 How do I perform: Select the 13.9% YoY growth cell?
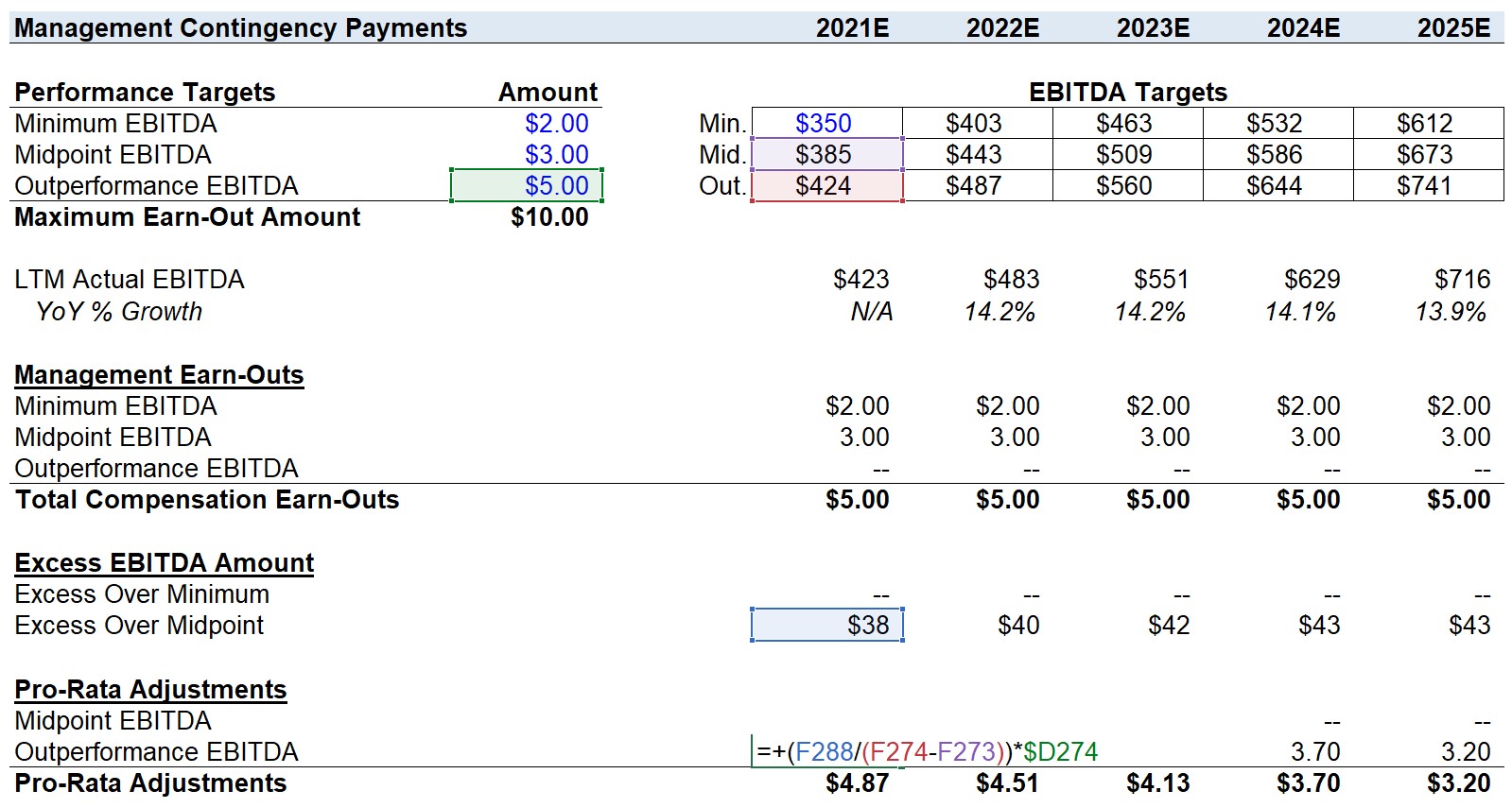point(1451,312)
